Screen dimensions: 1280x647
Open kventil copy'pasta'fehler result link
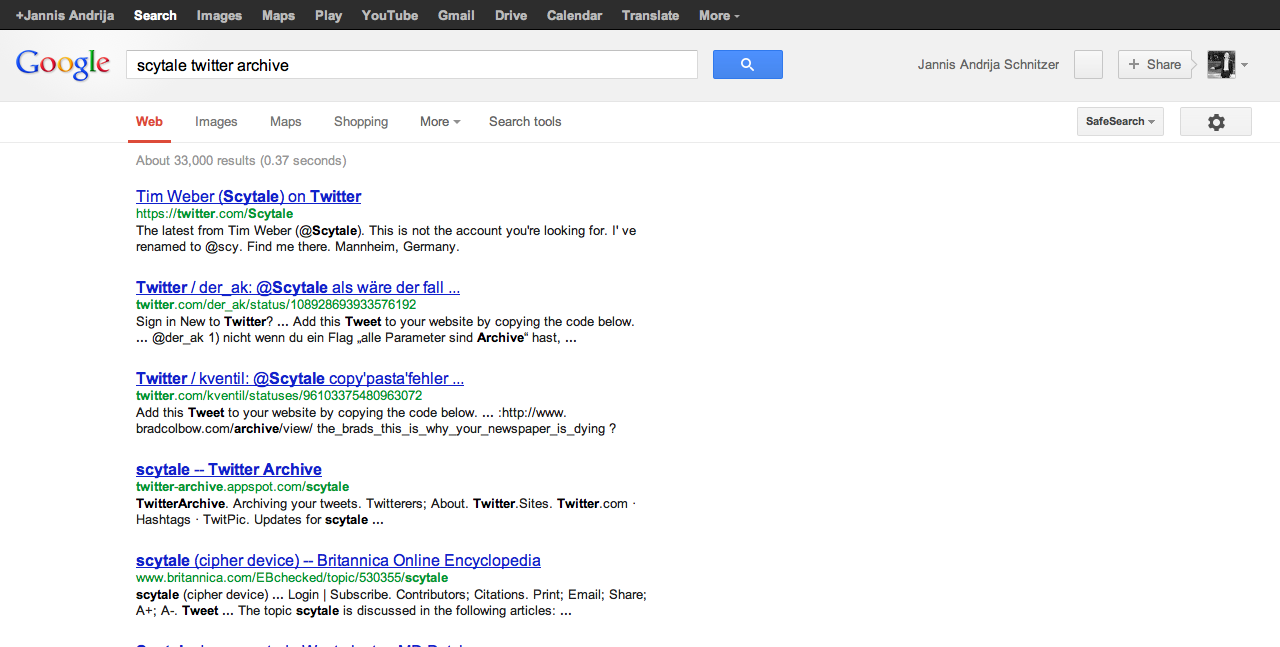pos(300,378)
